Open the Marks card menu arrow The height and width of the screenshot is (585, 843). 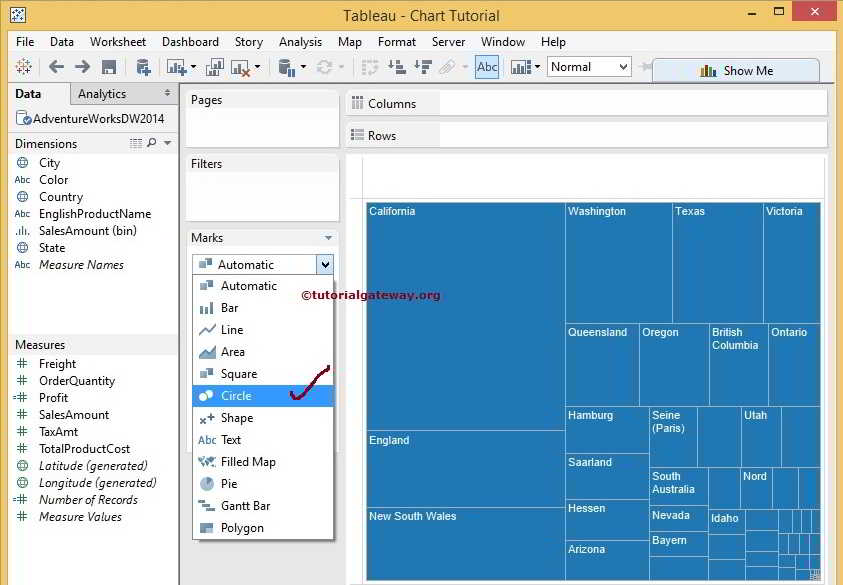pyautogui.click(x=328, y=238)
